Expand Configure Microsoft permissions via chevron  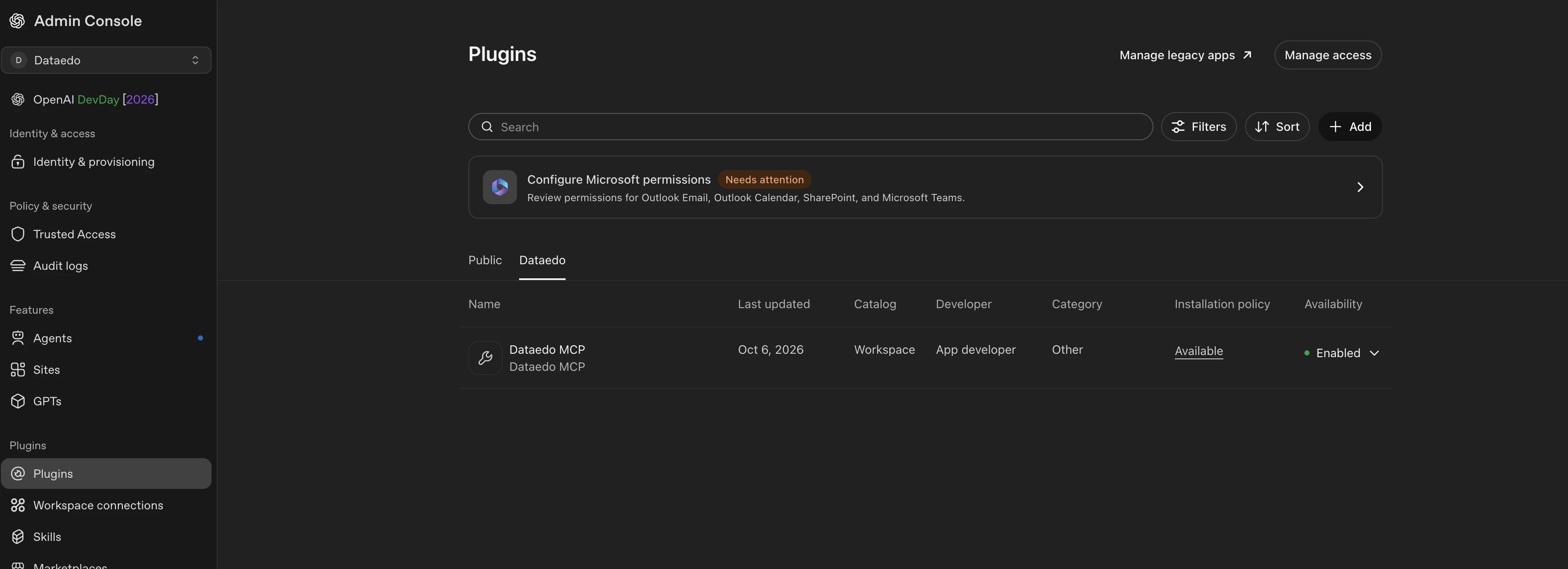coord(1360,187)
